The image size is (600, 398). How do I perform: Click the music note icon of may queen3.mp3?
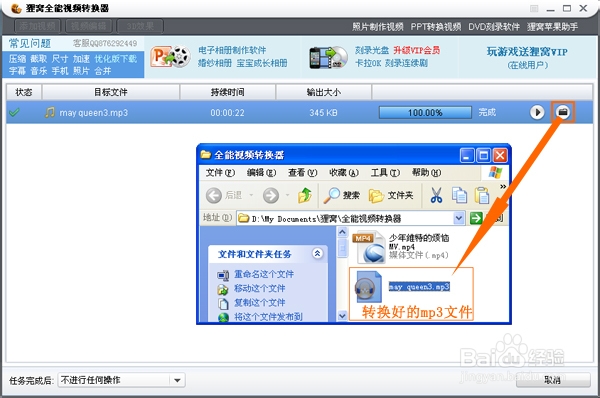coord(49,113)
